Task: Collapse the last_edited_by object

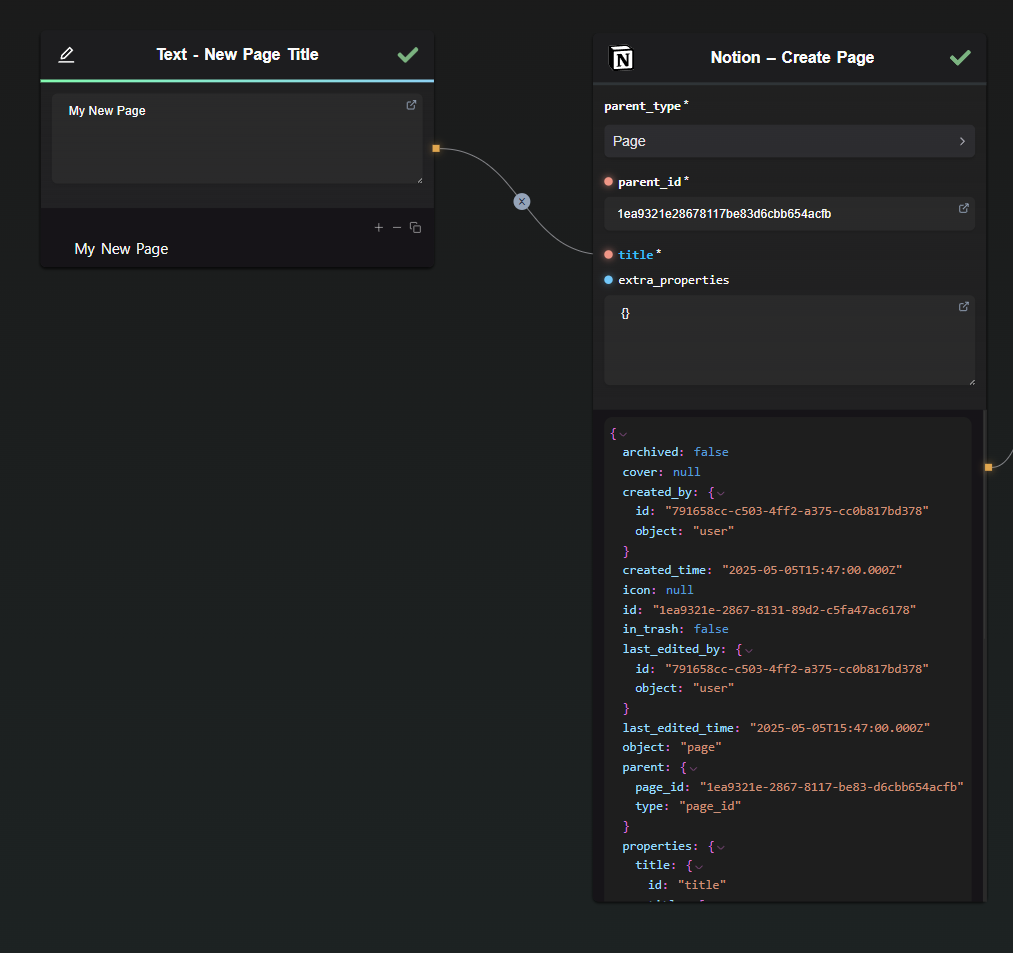Action: point(749,650)
